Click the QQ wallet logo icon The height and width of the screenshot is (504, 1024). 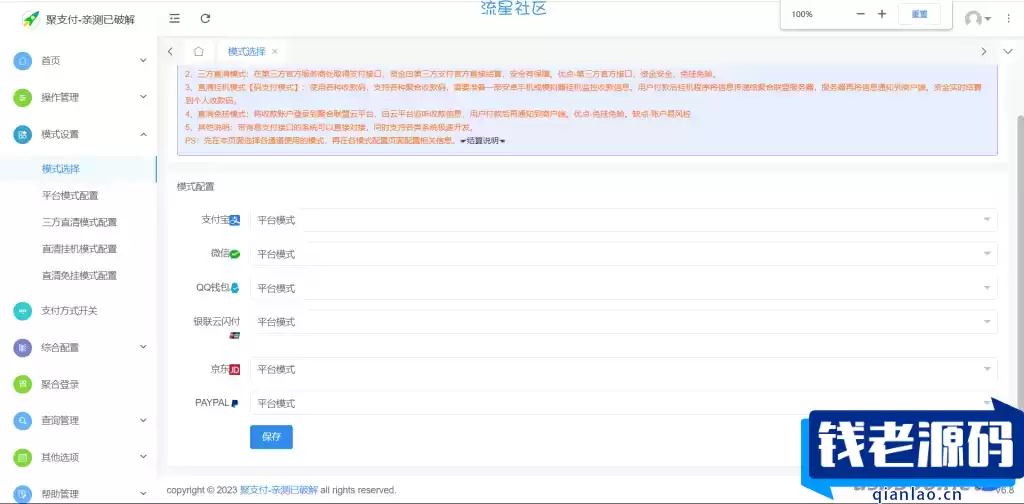point(234,288)
